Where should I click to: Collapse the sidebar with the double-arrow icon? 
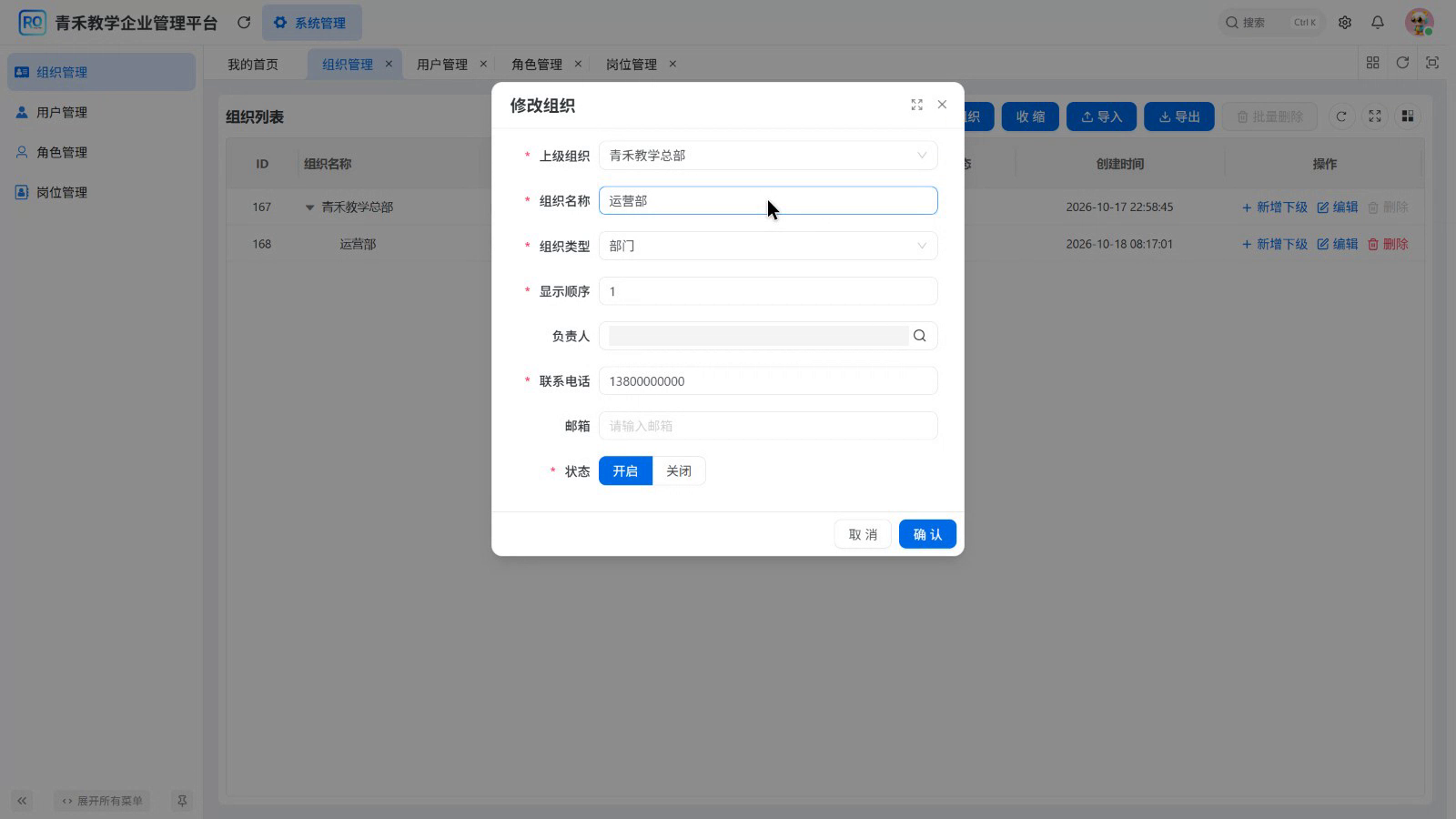click(x=22, y=801)
